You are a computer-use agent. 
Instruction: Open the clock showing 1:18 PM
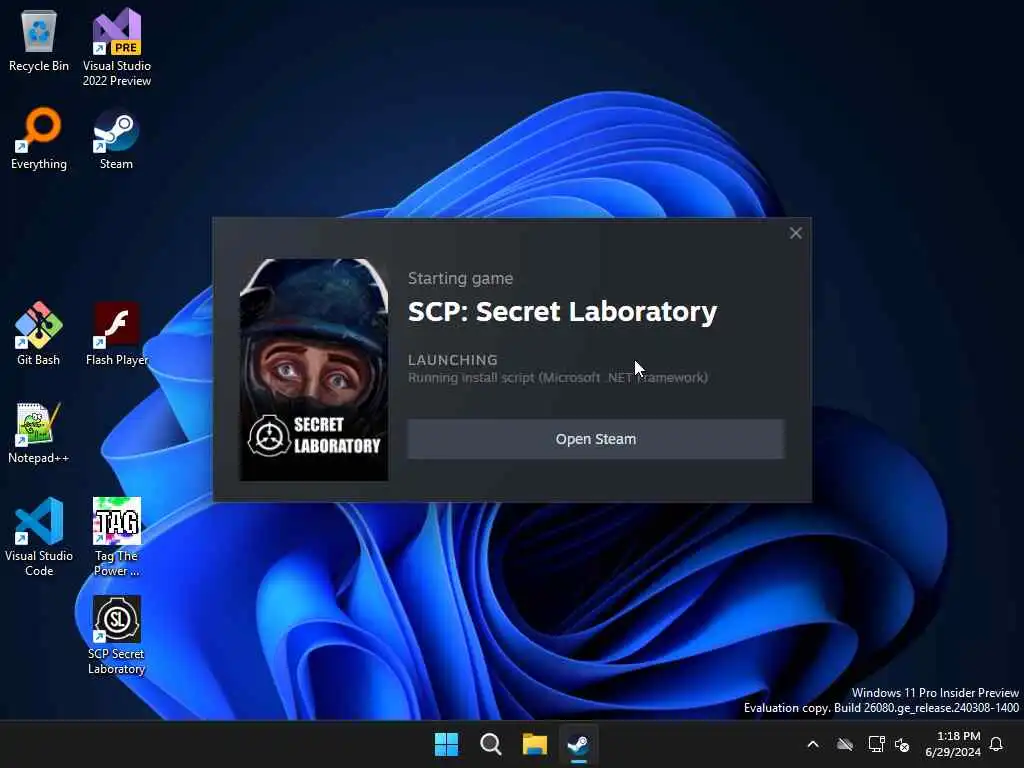(x=953, y=744)
